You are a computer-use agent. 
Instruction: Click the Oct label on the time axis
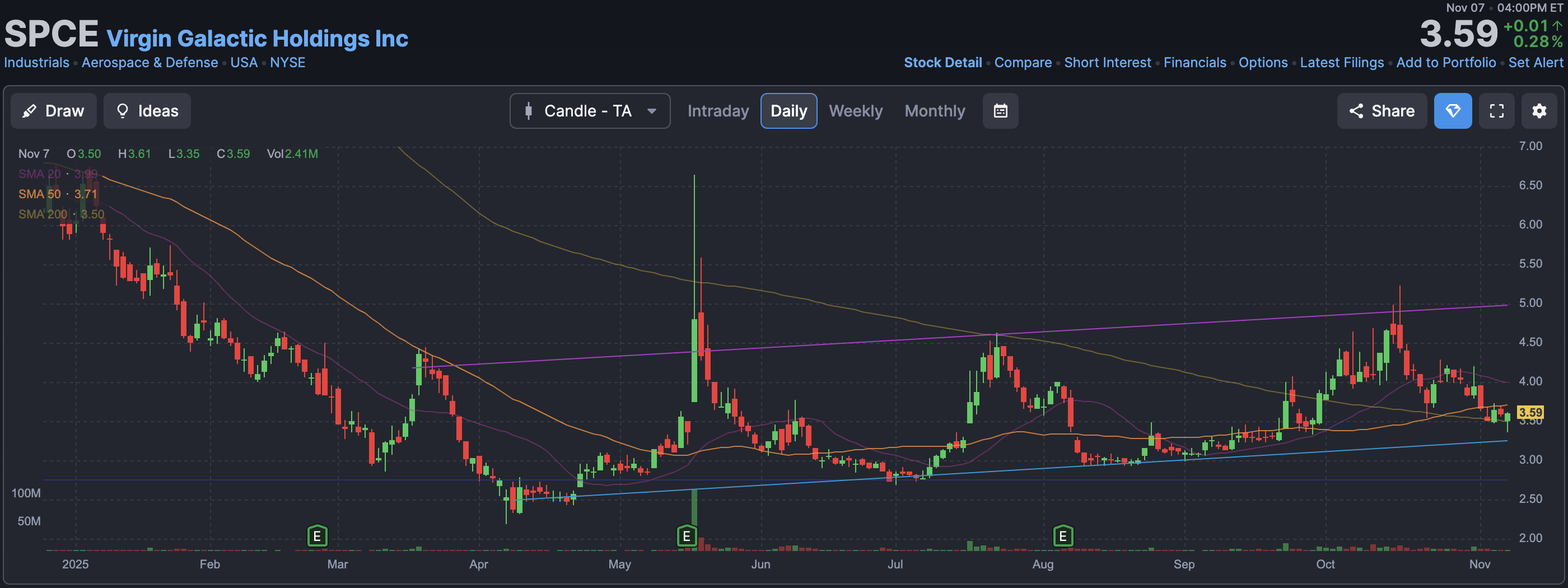point(1325,564)
